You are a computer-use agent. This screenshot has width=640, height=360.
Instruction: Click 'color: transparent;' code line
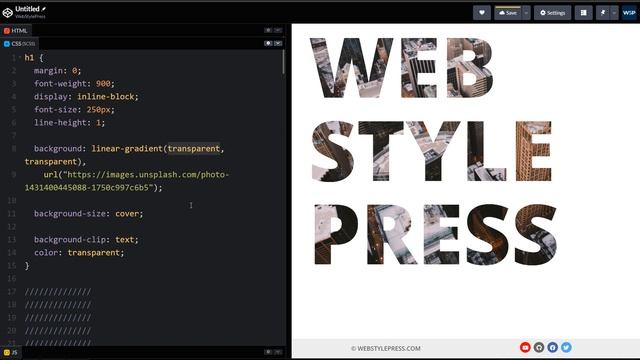(x=79, y=253)
